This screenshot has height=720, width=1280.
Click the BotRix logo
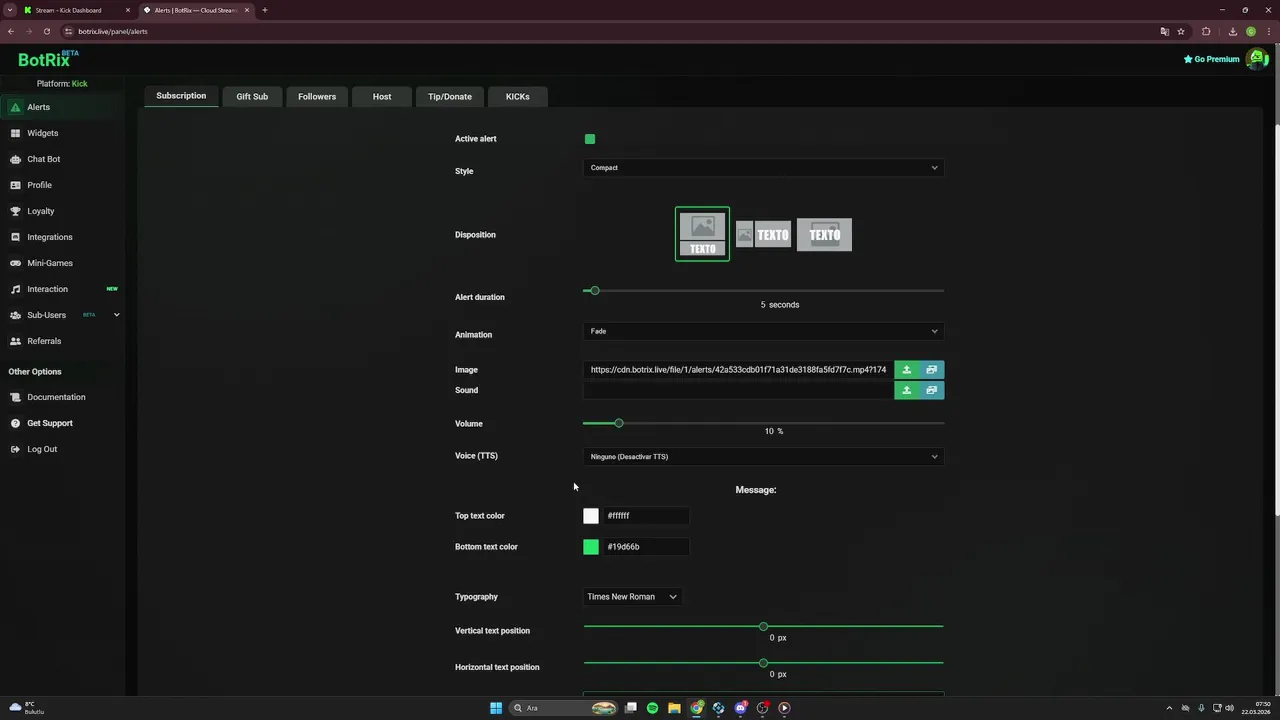47,59
